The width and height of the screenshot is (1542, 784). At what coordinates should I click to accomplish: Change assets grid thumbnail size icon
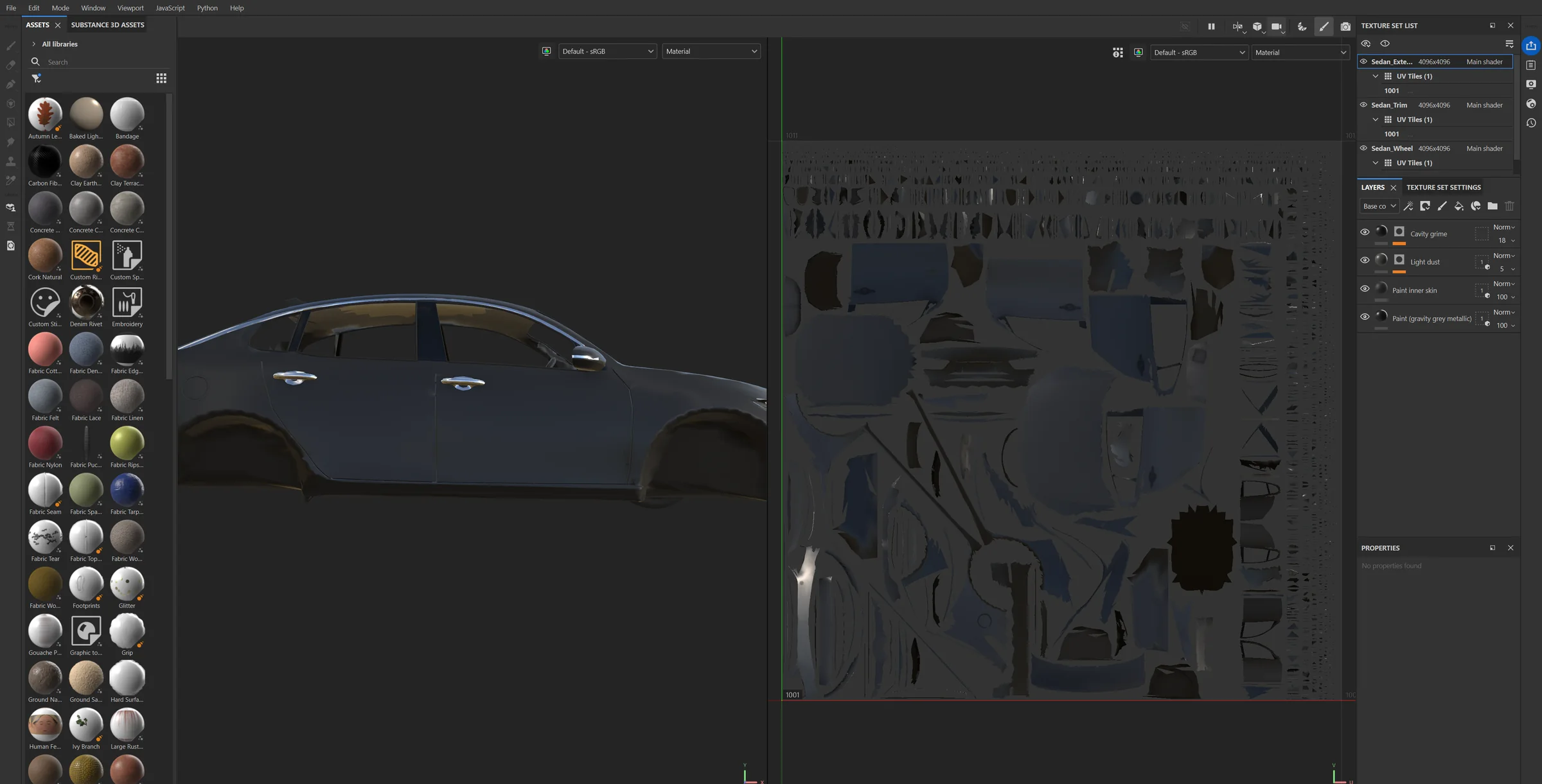(x=161, y=78)
